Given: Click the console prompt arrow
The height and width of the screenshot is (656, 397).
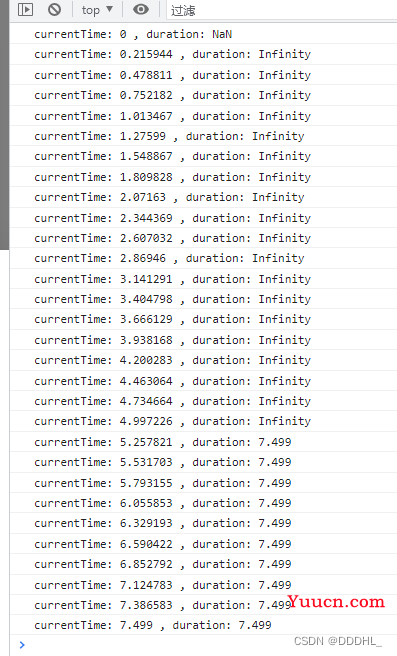Looking at the screenshot, I should point(22,645).
